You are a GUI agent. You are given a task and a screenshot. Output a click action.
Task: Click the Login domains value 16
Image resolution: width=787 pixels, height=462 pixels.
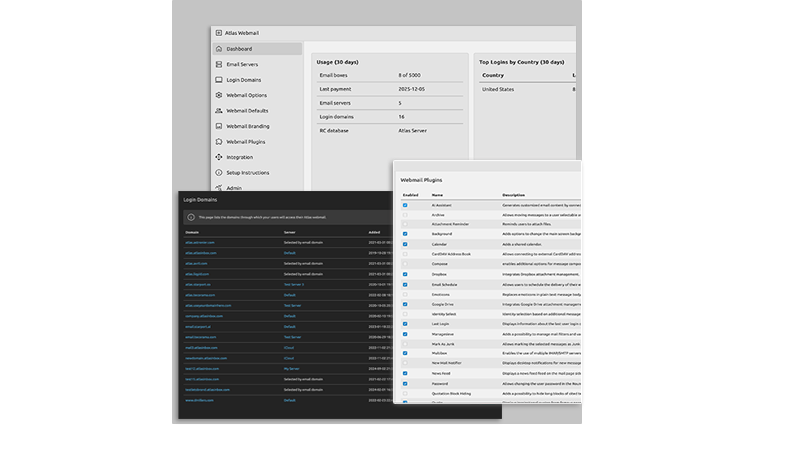pos(402,117)
